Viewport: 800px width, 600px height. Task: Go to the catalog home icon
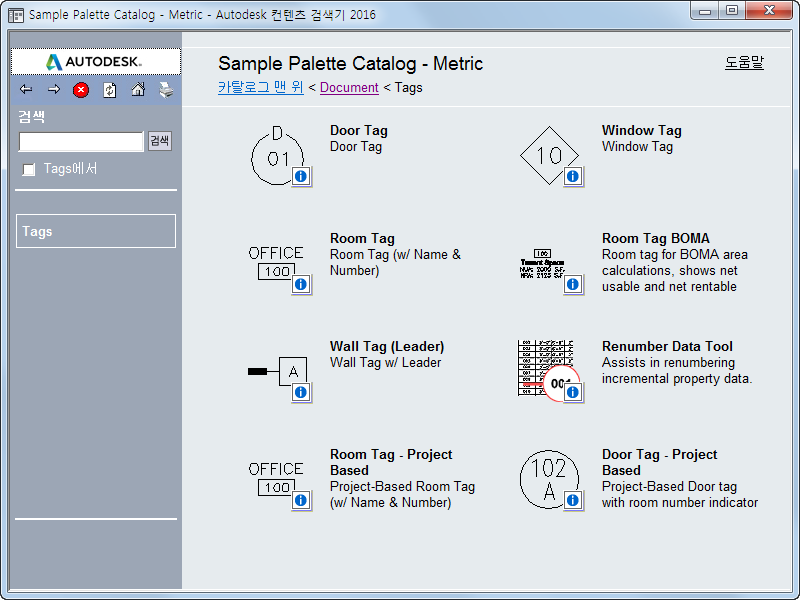(138, 89)
